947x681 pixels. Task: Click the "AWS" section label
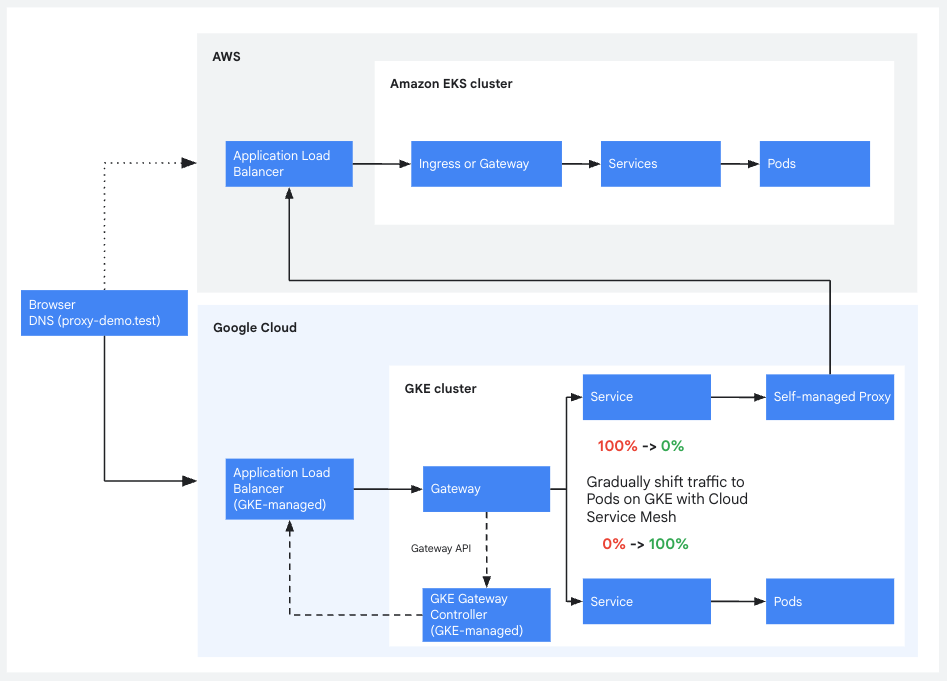(x=226, y=57)
